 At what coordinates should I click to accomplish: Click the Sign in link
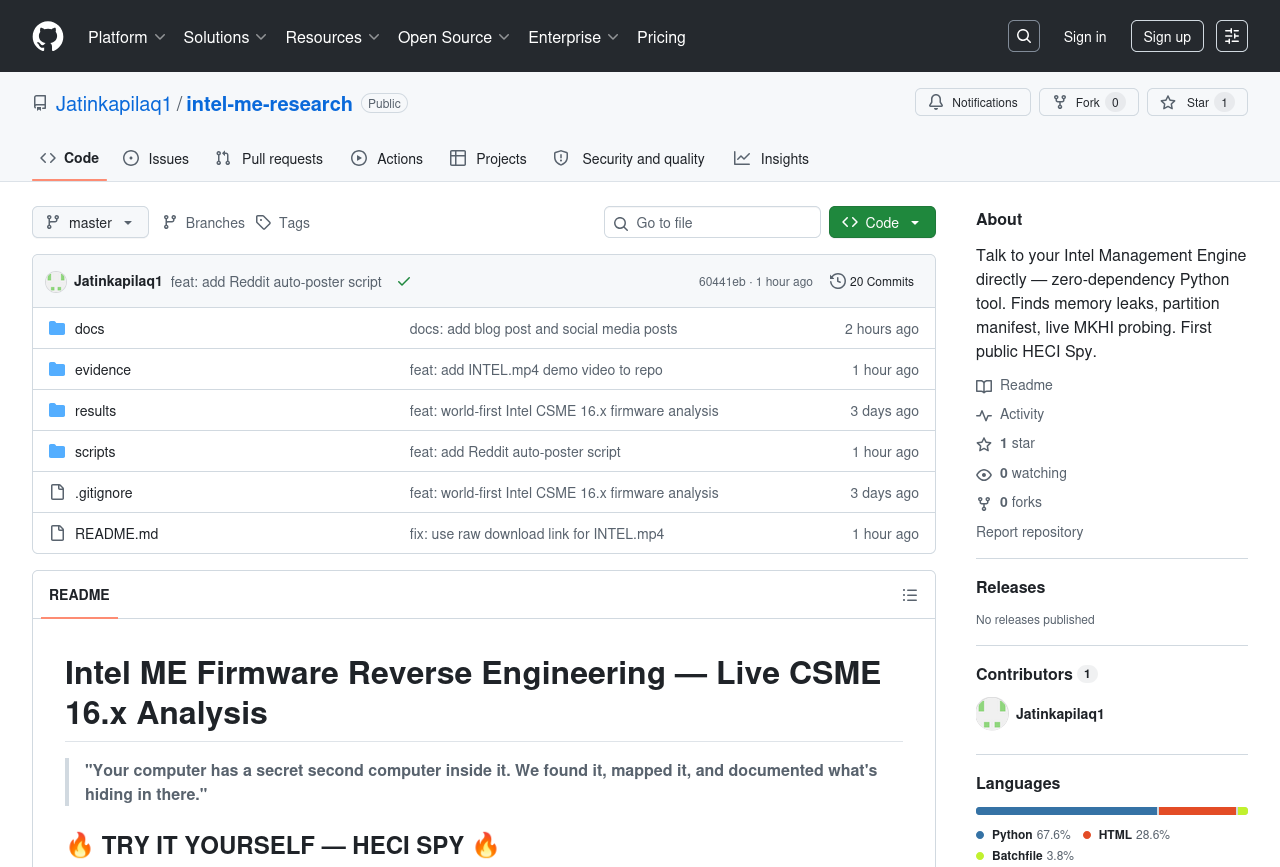pos(1085,37)
